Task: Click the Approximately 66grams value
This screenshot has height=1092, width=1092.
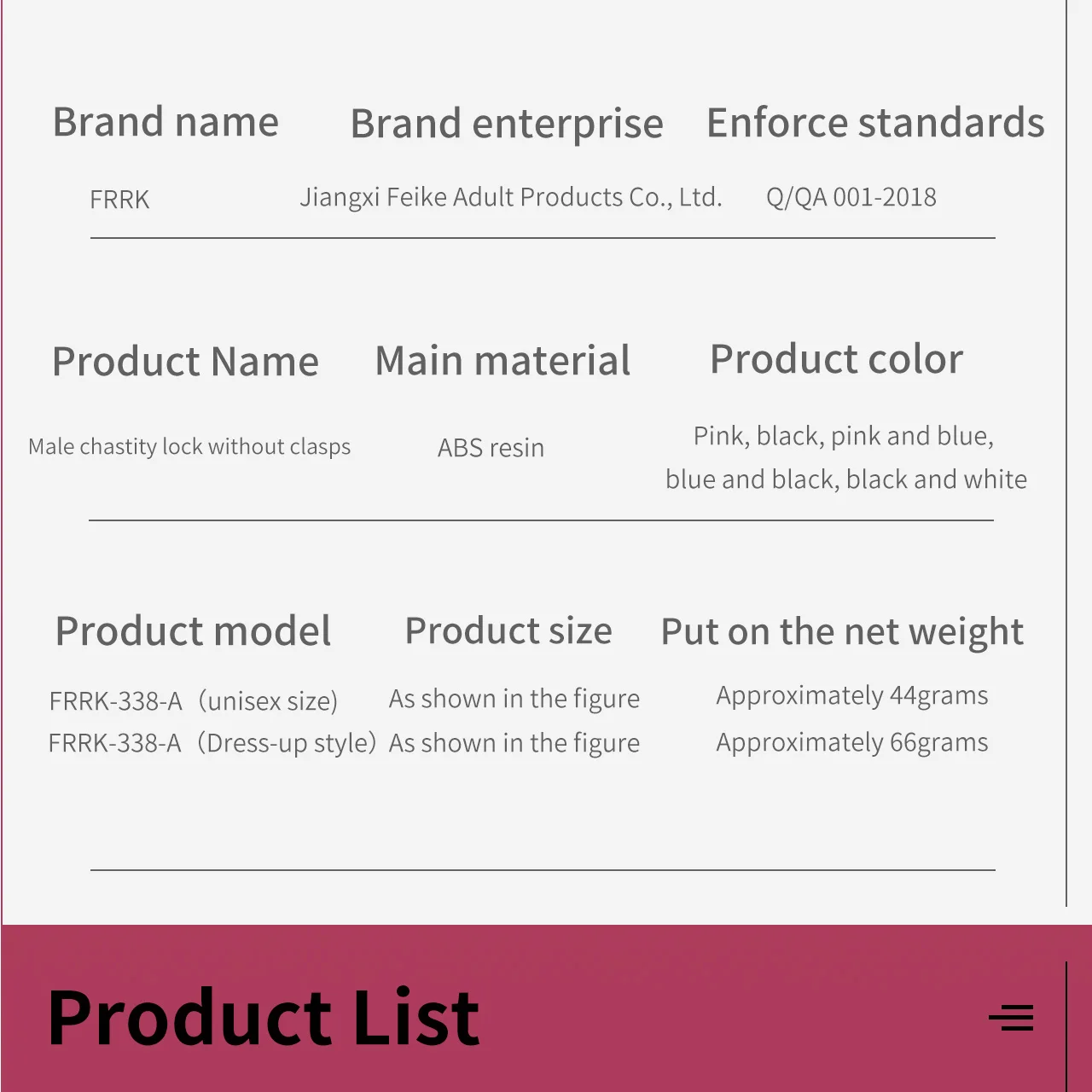Action: click(x=852, y=743)
